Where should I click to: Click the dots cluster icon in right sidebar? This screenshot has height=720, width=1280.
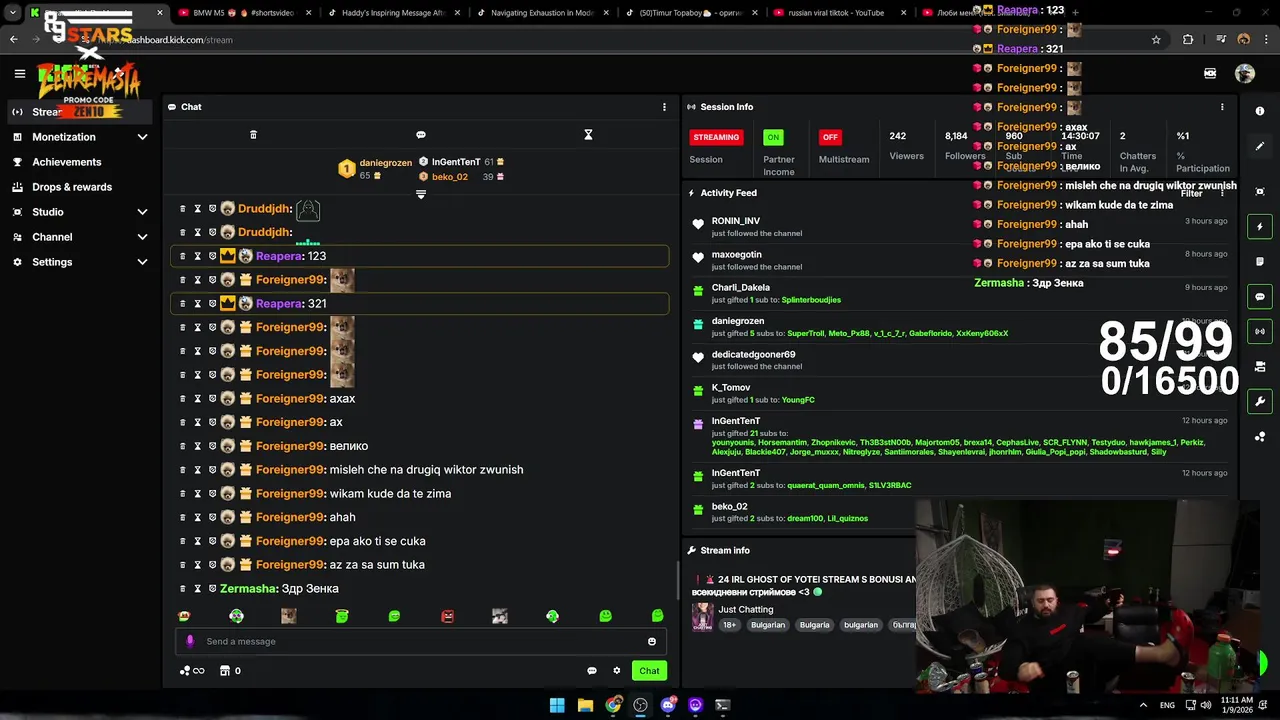(x=1260, y=437)
